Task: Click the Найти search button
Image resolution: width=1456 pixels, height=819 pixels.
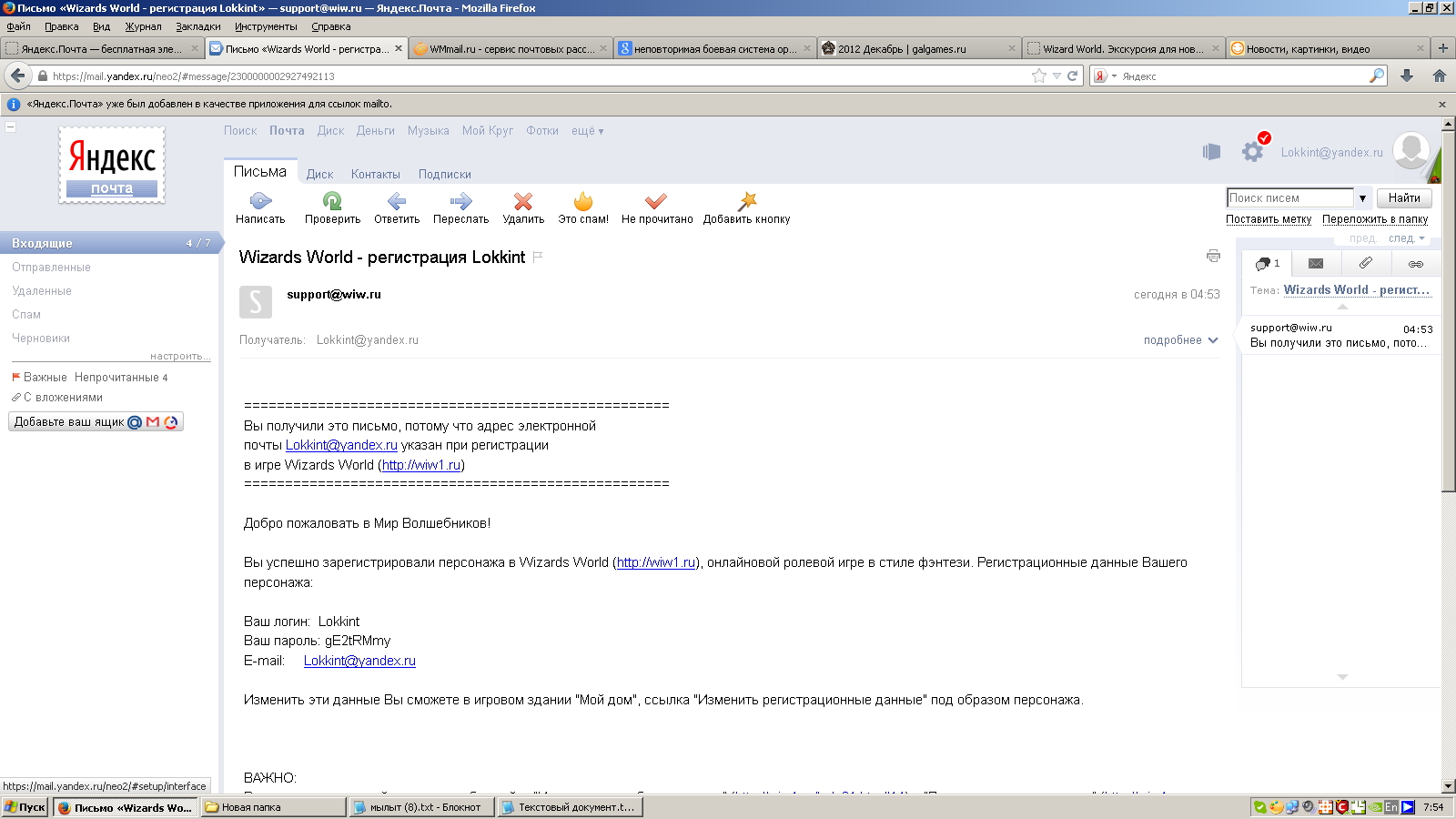Action: (x=1404, y=197)
